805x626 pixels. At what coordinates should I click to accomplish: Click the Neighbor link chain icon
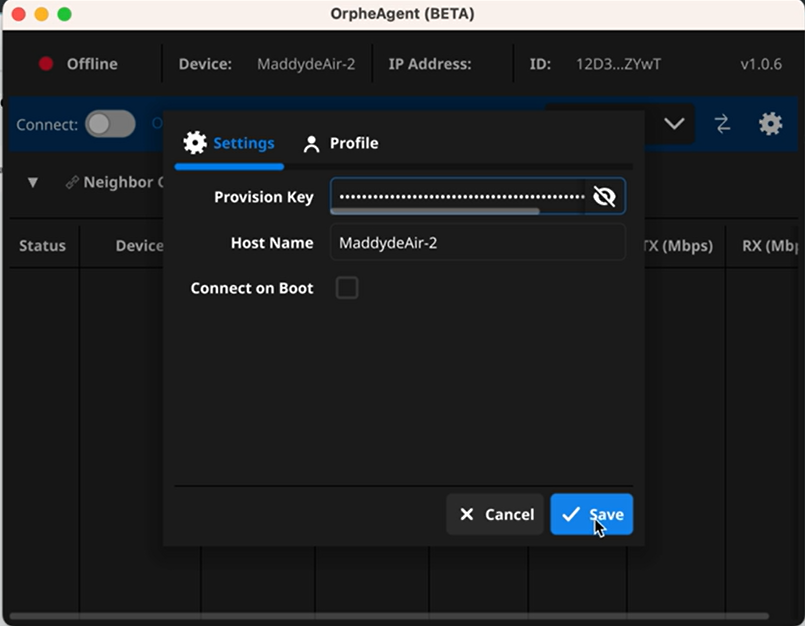(x=72, y=183)
